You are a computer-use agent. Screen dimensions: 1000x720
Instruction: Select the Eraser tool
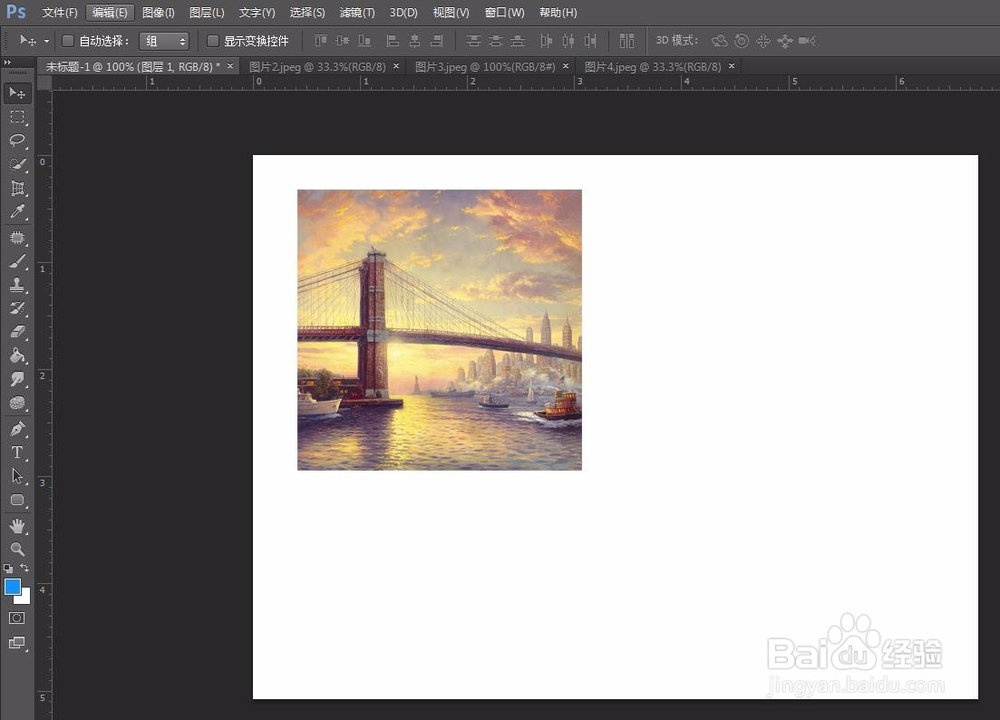[17, 332]
